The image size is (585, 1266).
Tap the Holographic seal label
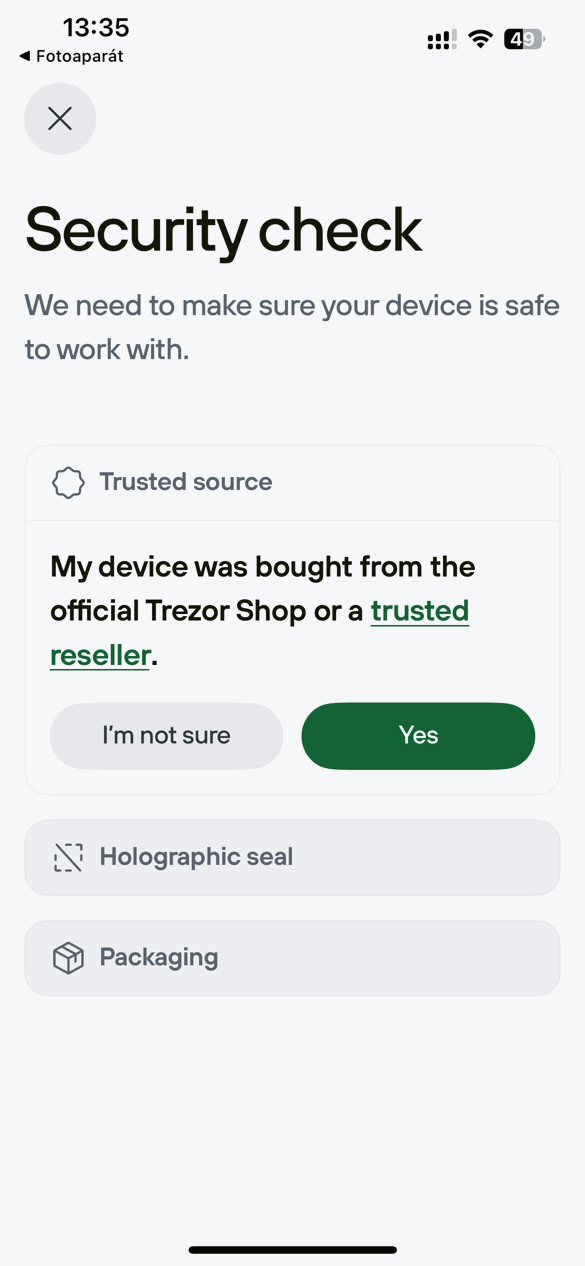pyautogui.click(x=195, y=857)
